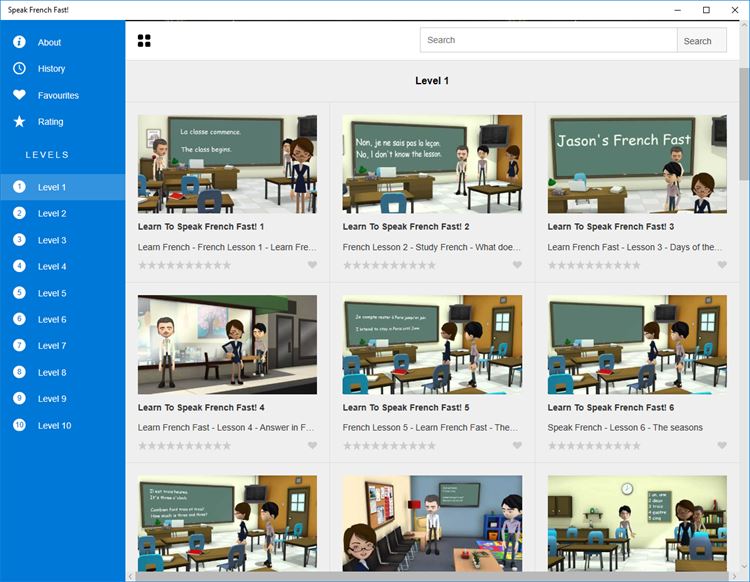Rate lesson 6 with the star rating bar

[594, 446]
